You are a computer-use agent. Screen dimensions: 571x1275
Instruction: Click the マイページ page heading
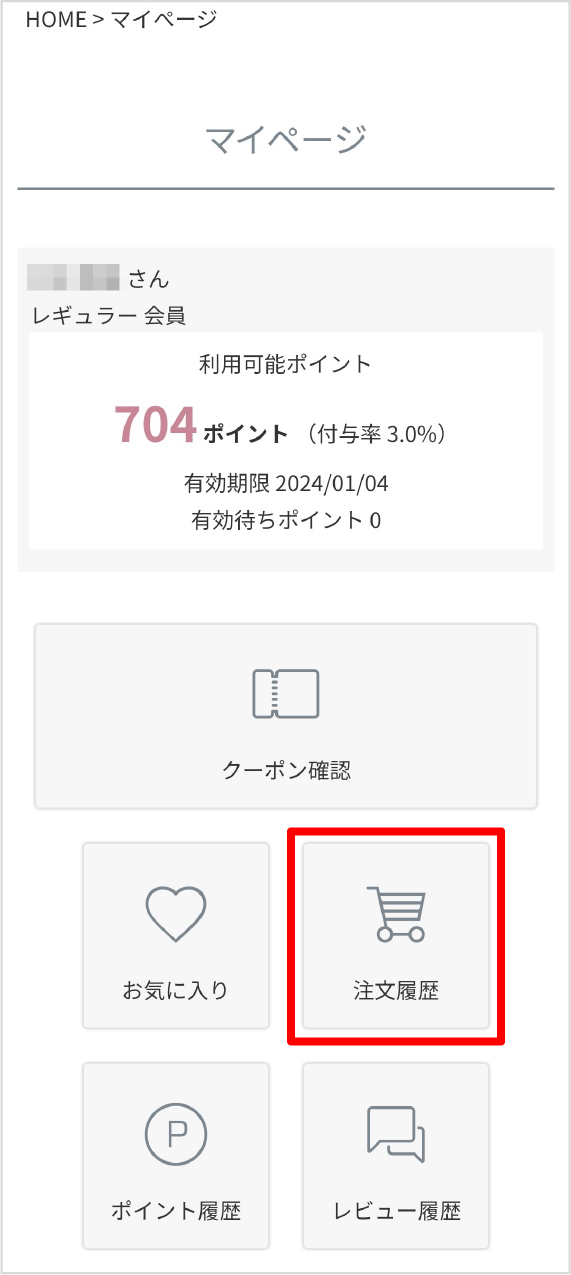pyautogui.click(x=286, y=139)
